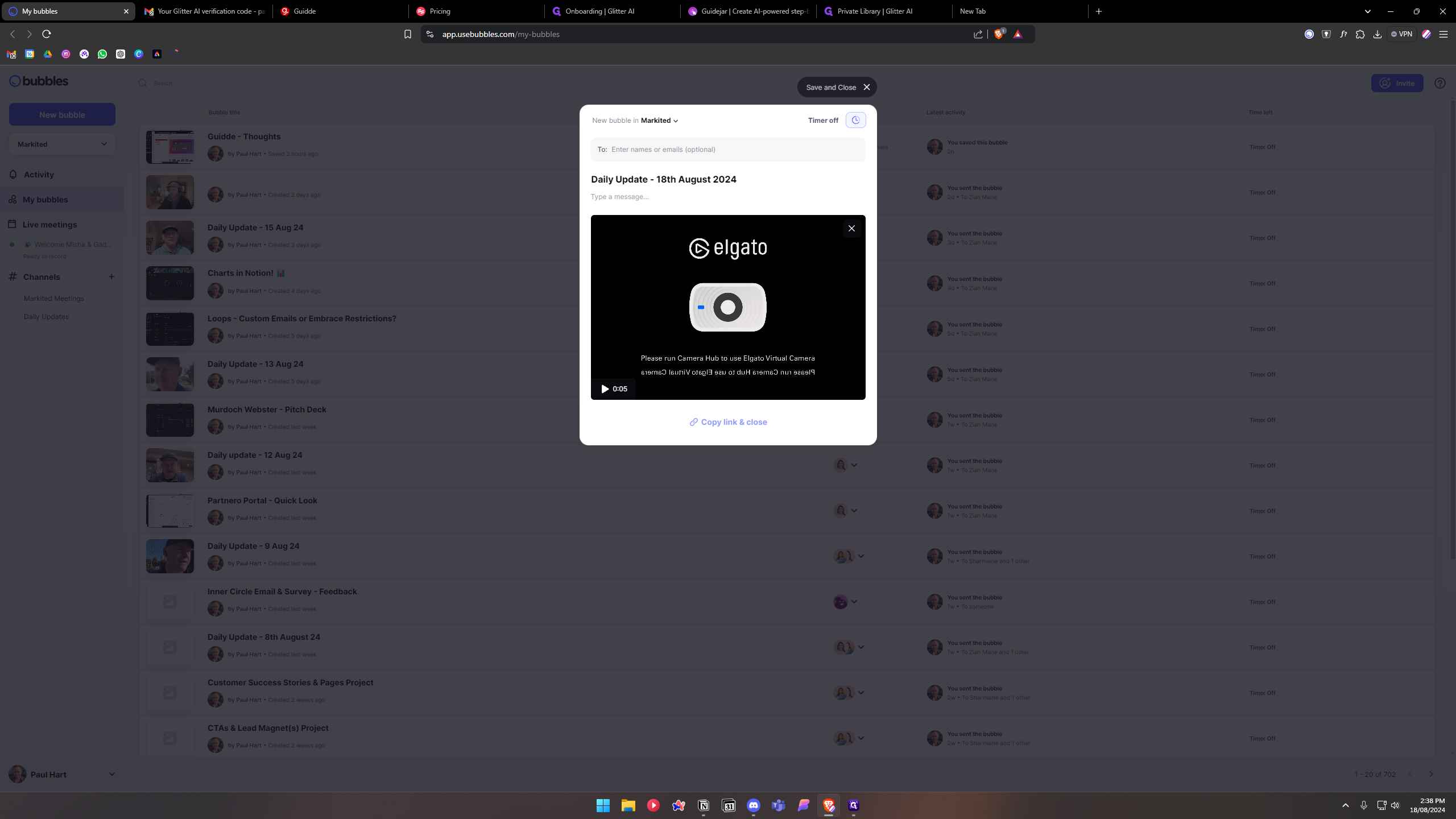
Task: Open Charts in Notion! bubble
Action: tap(246, 273)
